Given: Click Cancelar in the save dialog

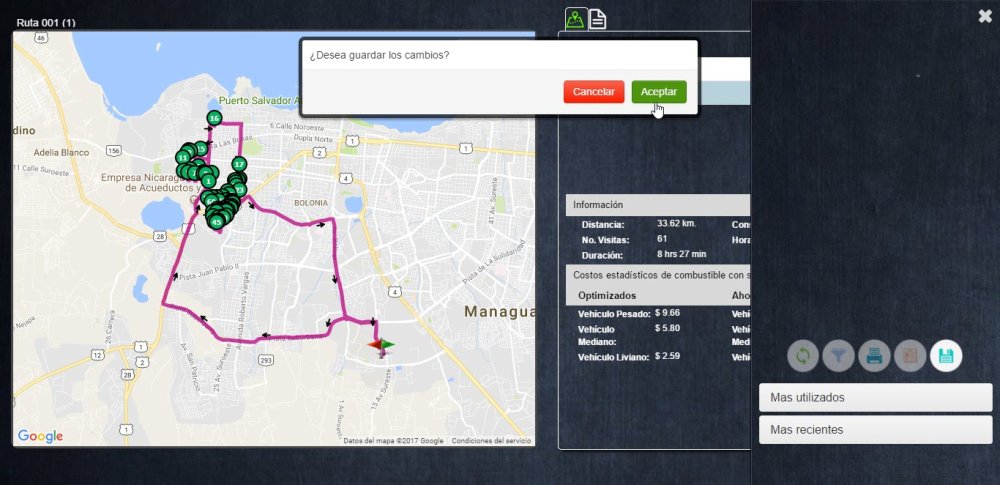Looking at the screenshot, I should [x=594, y=92].
